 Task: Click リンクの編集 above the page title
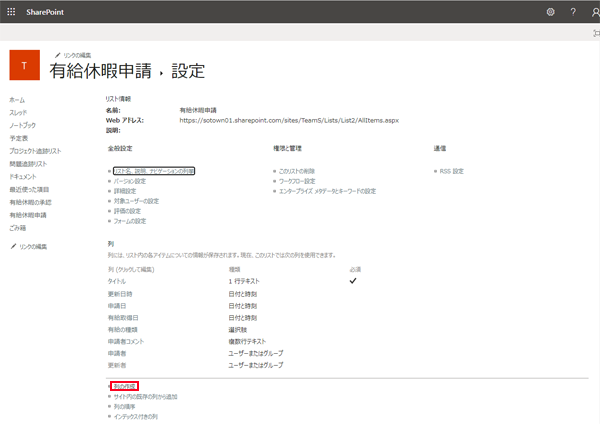(x=77, y=55)
